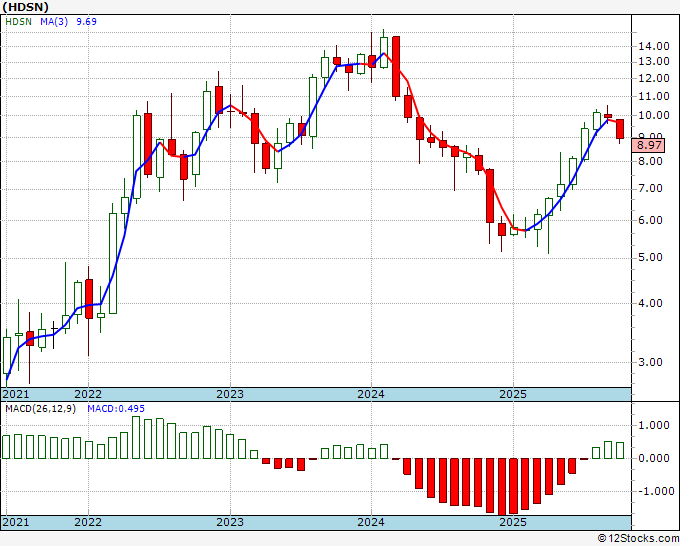
Task: Click the 1.000 MACD axis label
Action: click(x=654, y=425)
